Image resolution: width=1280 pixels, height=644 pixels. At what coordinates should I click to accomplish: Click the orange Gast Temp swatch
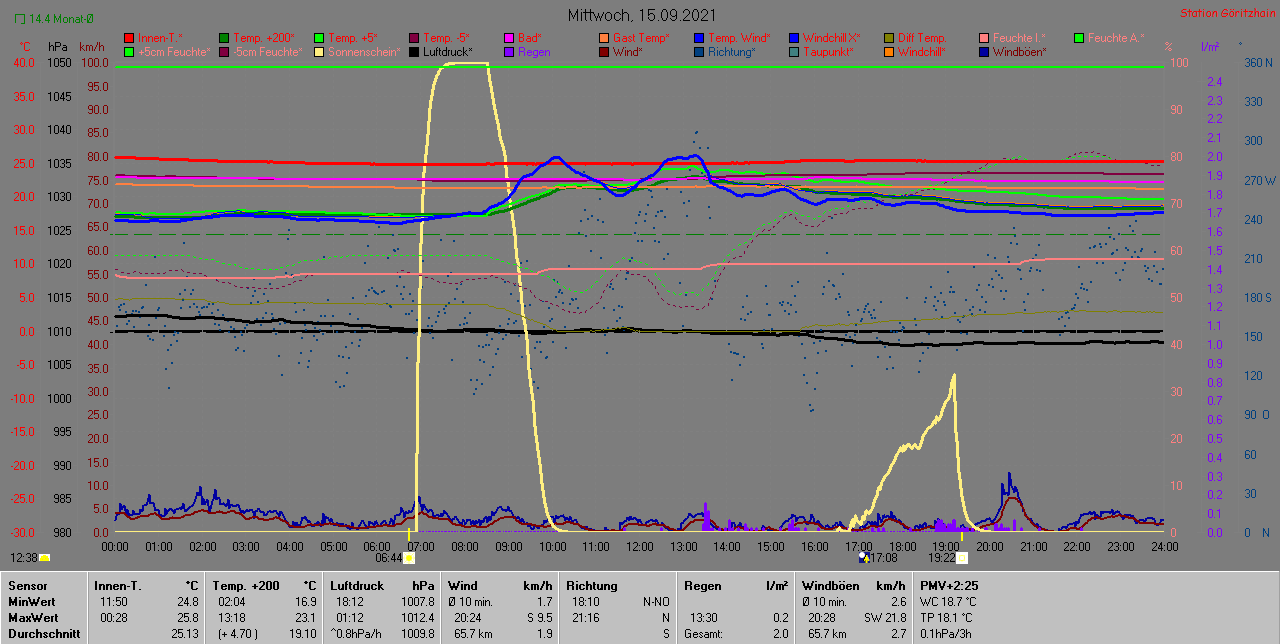604,37
